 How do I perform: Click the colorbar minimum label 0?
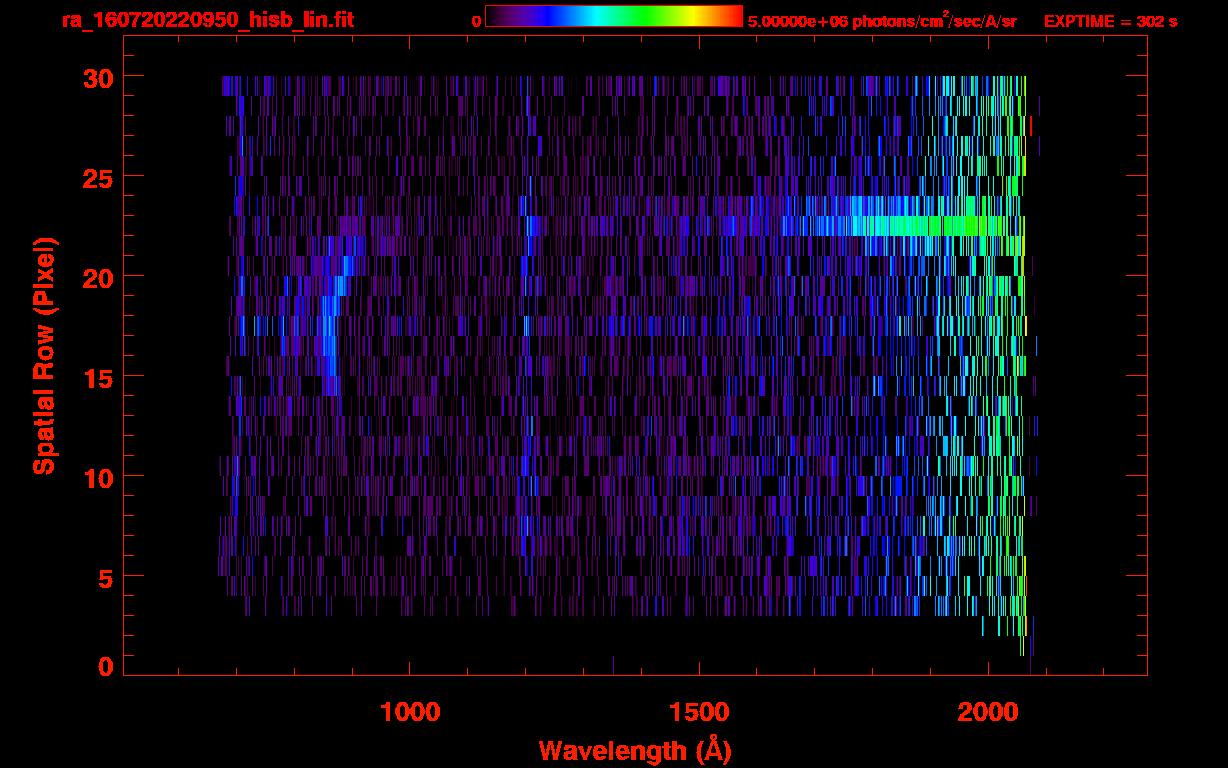477,21
